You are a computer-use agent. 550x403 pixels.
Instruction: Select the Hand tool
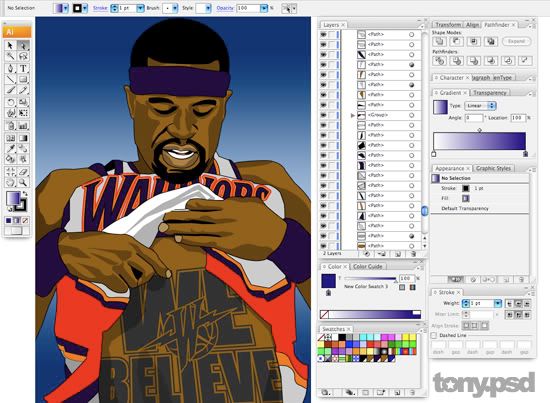(x=10, y=182)
